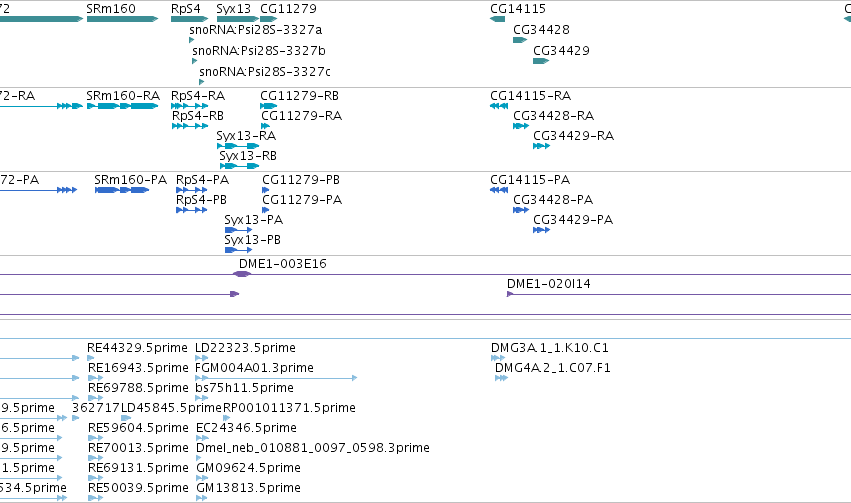This screenshot has width=851, height=503.
Task: Click snoRNA:Psi28S-3327a label
Action: 256,29
